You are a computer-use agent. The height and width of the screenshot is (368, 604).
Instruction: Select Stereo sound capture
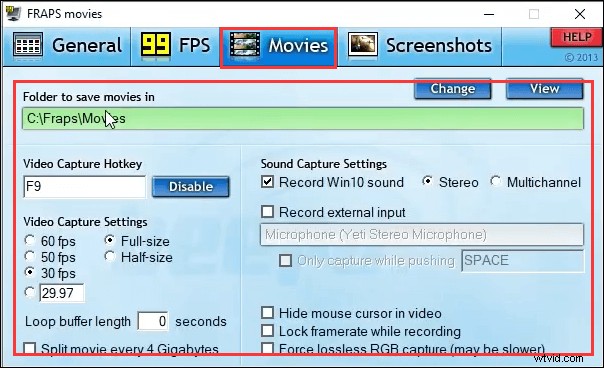450,182
